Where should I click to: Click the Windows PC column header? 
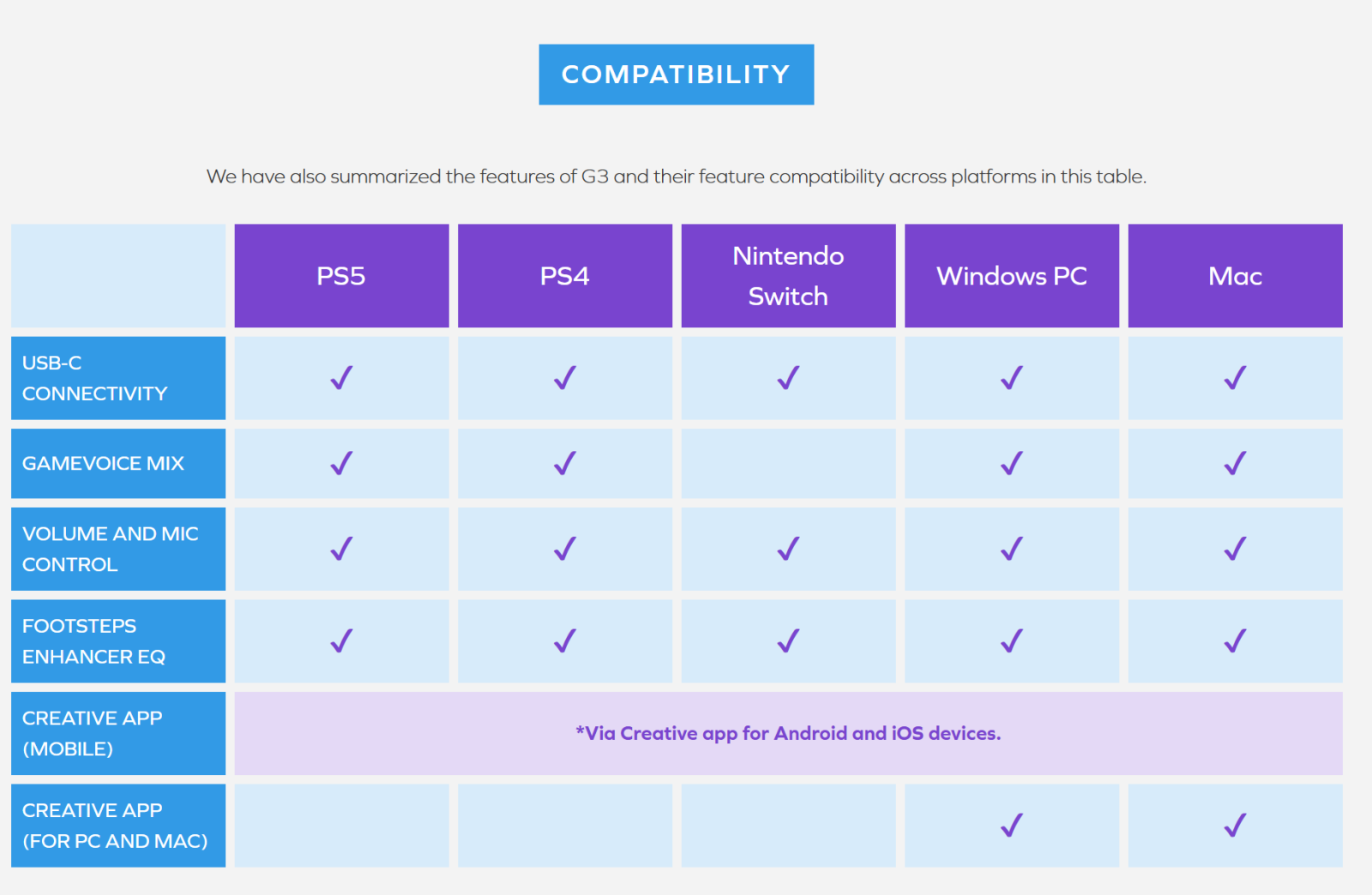click(x=1011, y=276)
